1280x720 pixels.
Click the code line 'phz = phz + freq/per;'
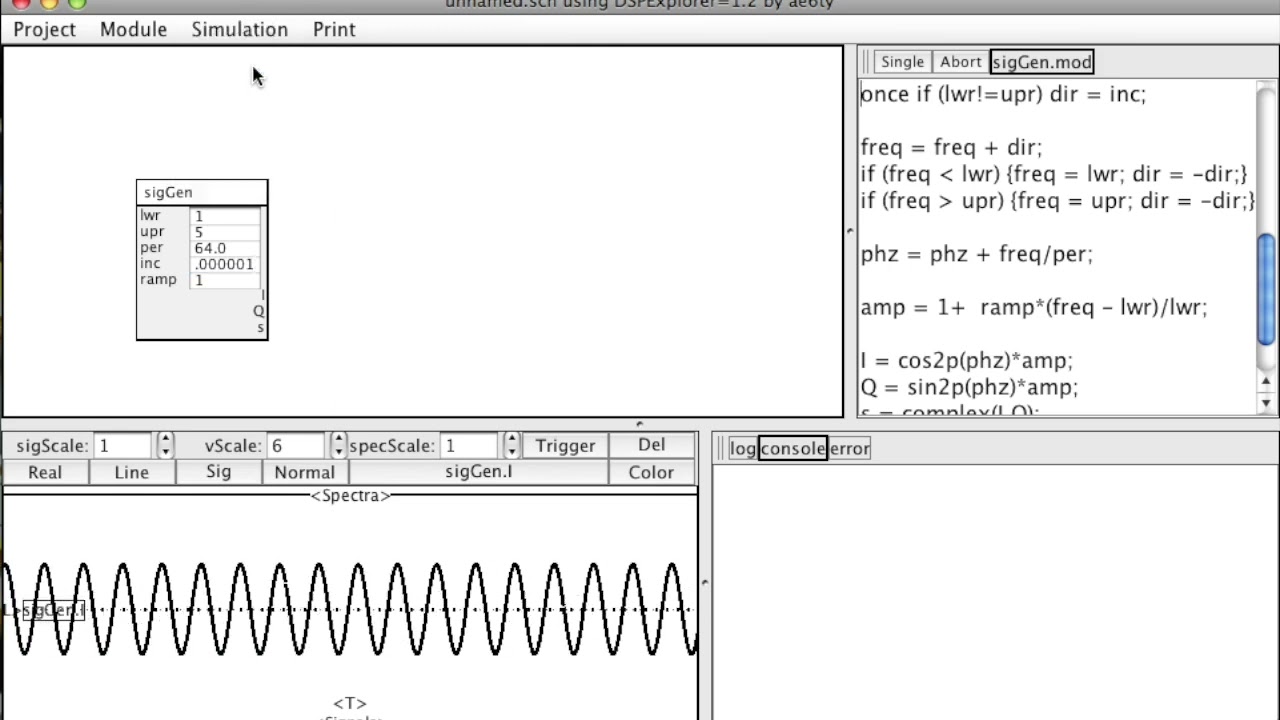[x=977, y=254]
